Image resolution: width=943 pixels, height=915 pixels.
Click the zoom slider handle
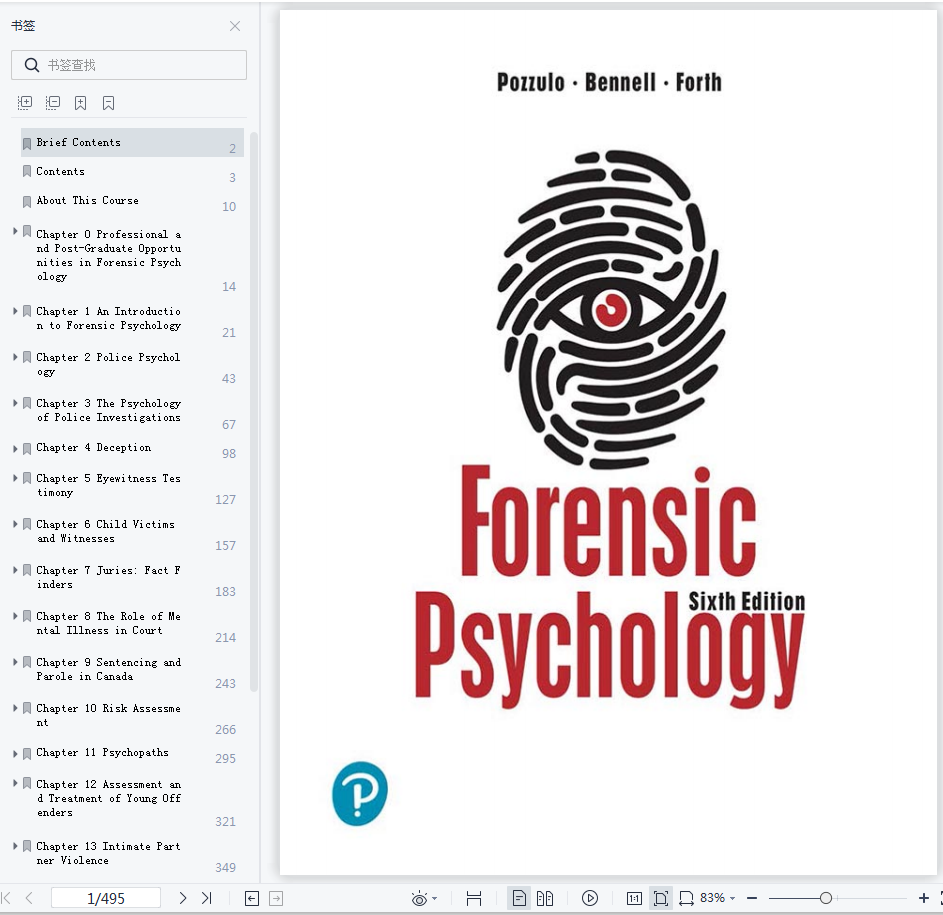click(x=826, y=899)
